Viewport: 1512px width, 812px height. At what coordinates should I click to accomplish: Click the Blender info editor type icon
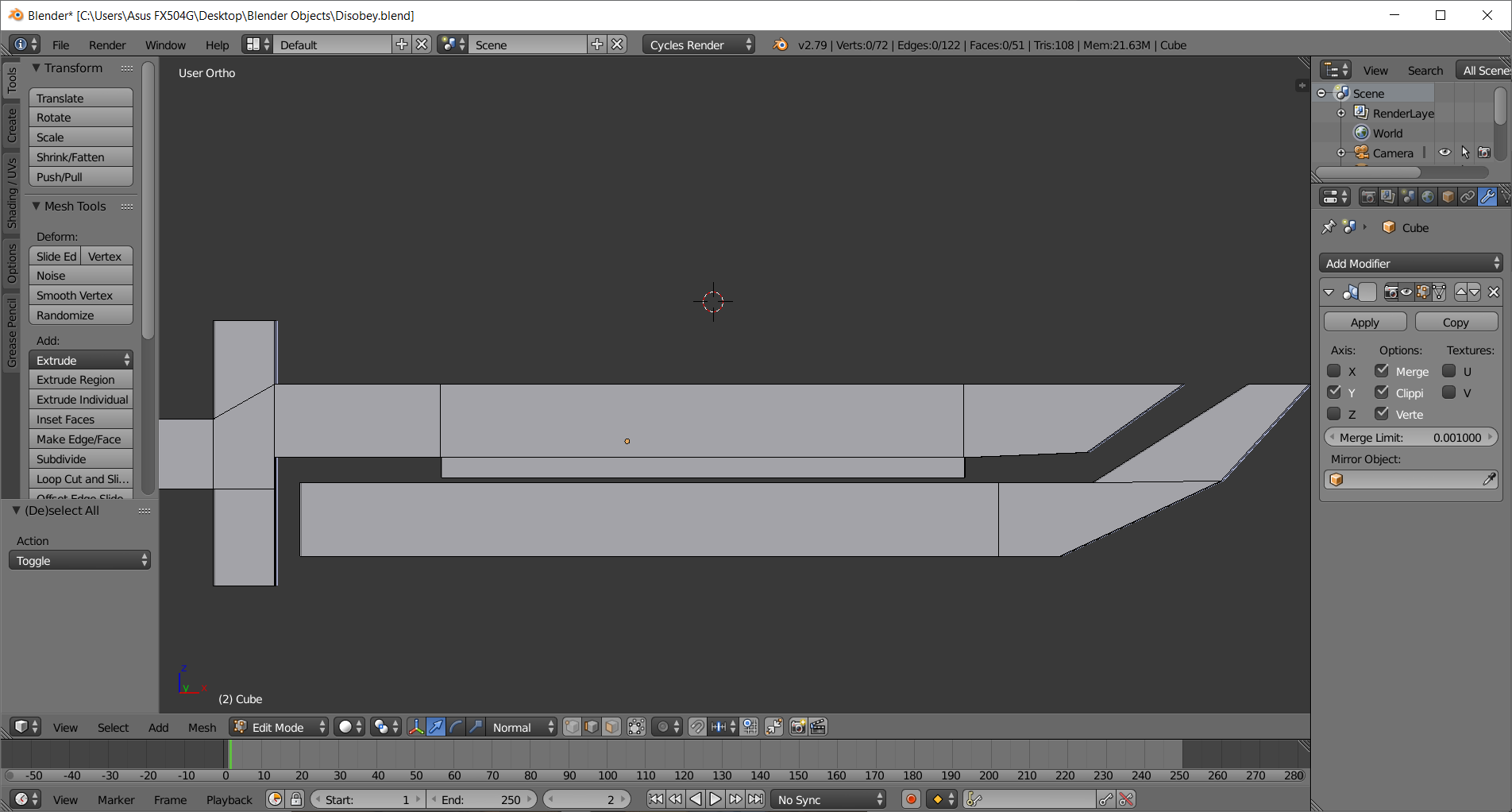coord(25,44)
